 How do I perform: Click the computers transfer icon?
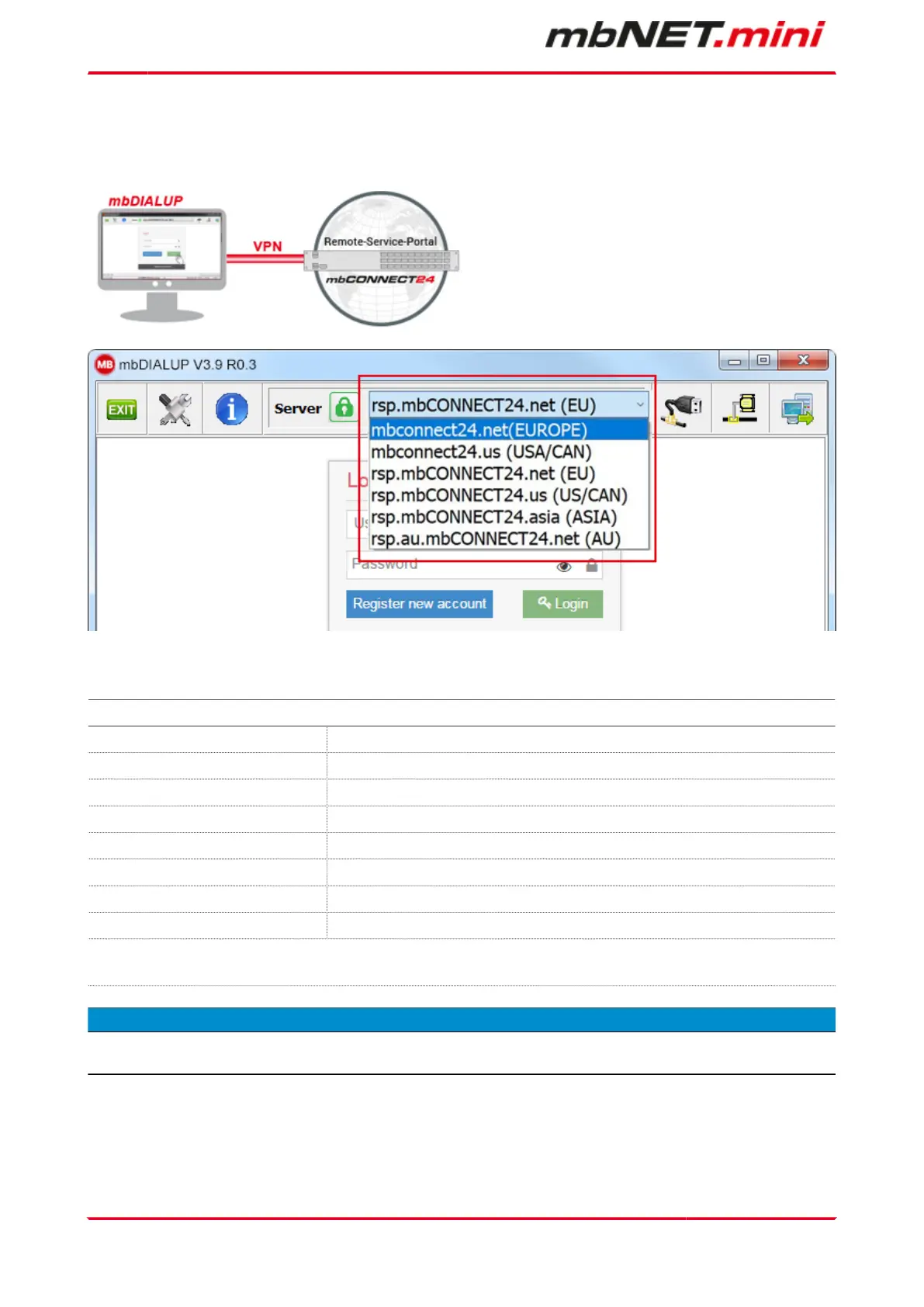pos(798,409)
